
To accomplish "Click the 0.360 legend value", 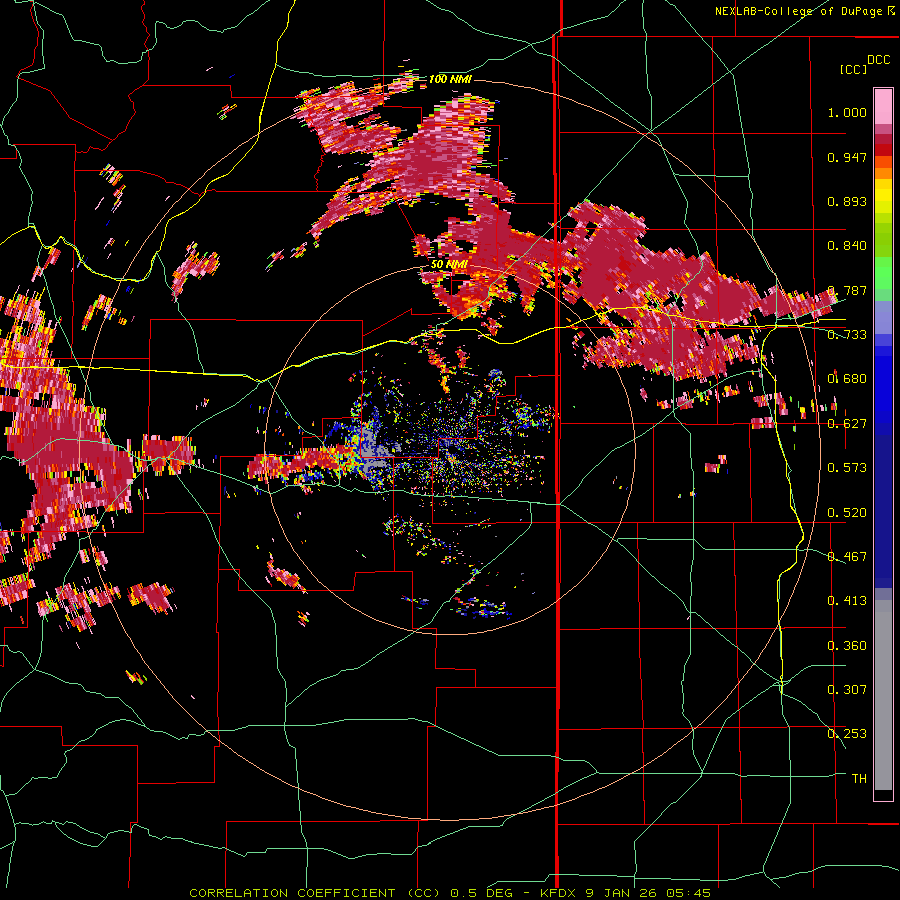I will pos(847,646).
